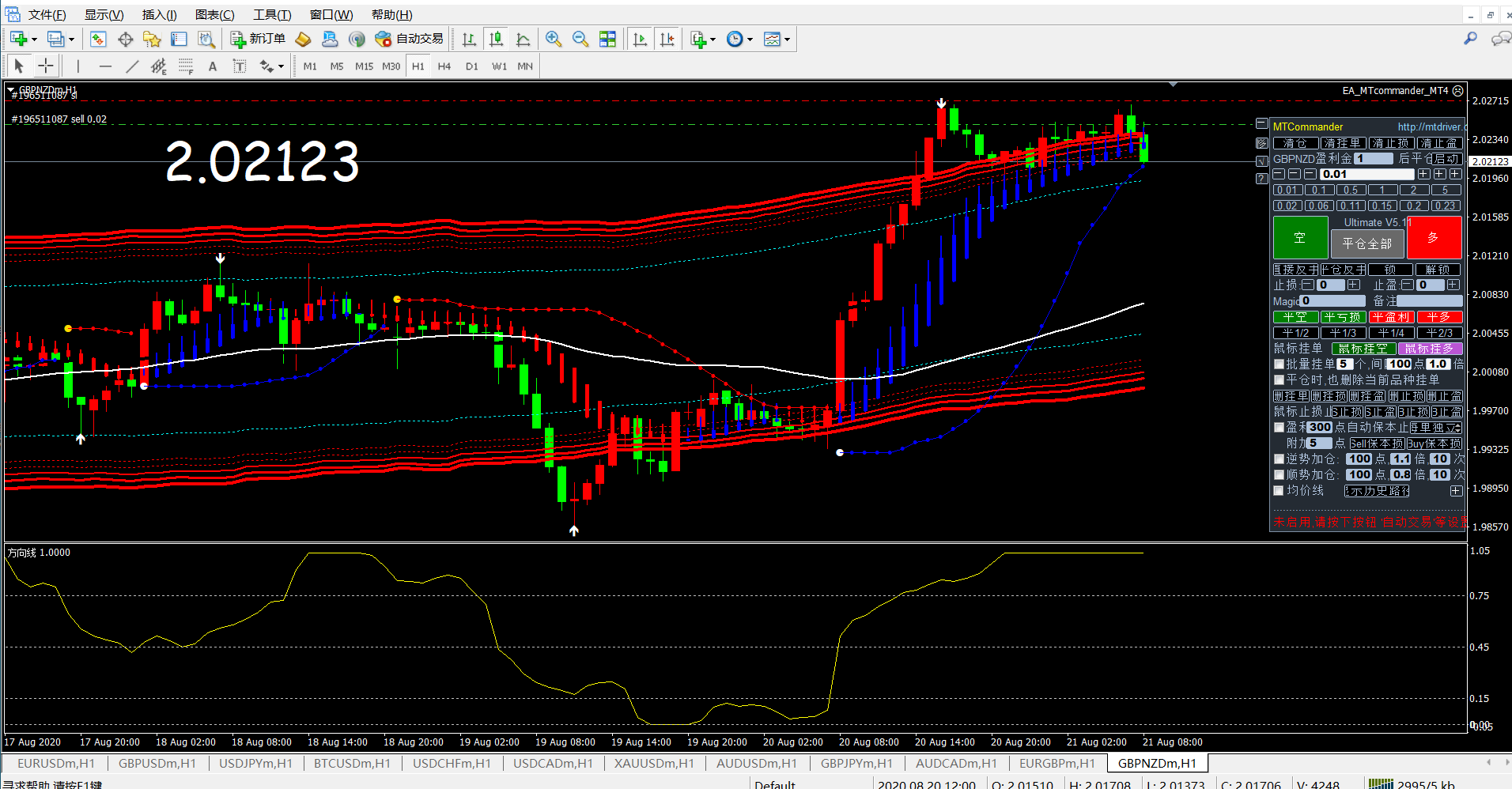
Task: Open the 插入(I) menu
Action: [x=159, y=14]
